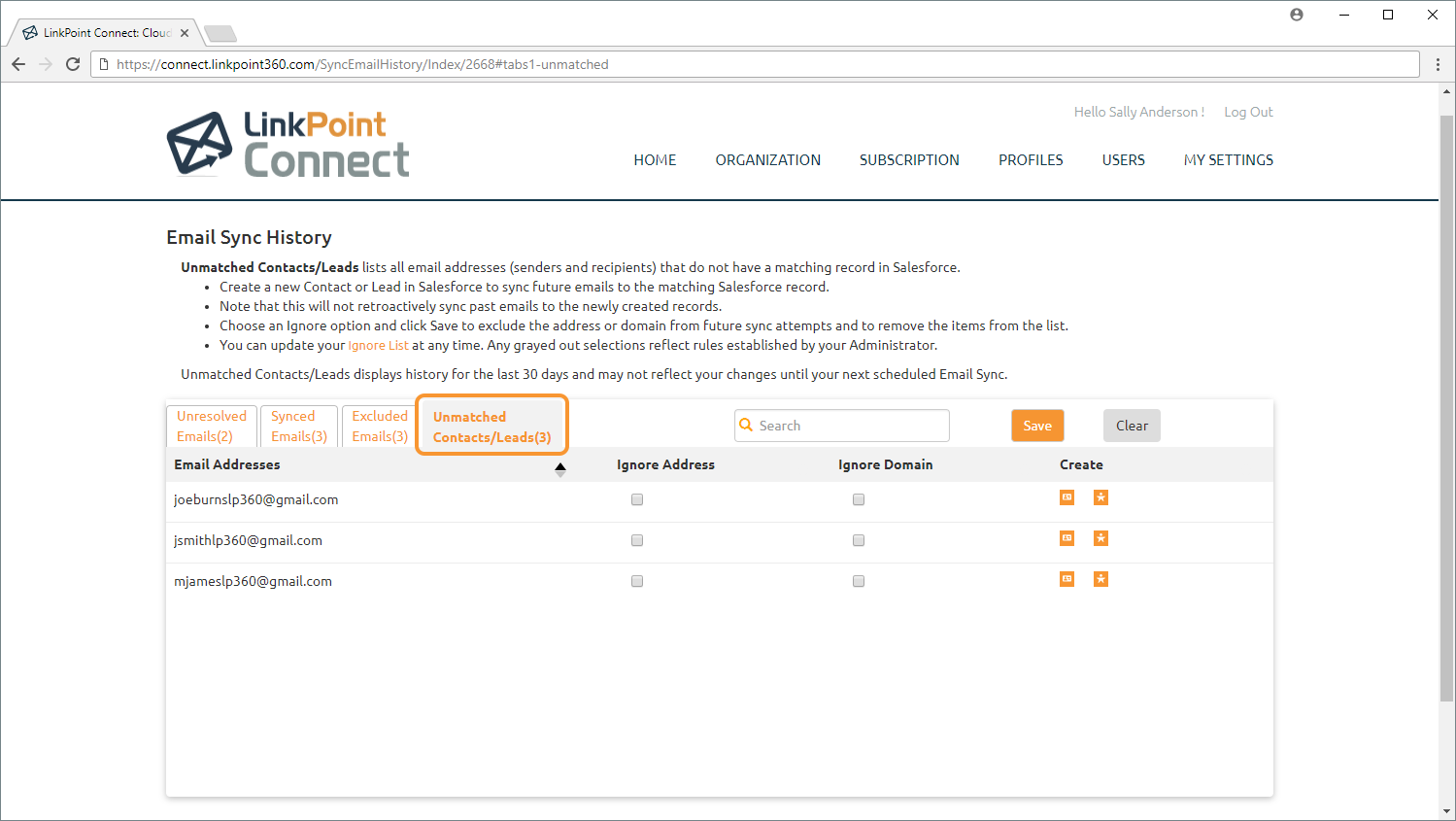
Task: Check Ignore Address for mjameslp360@gmail.com
Action: pos(637,581)
